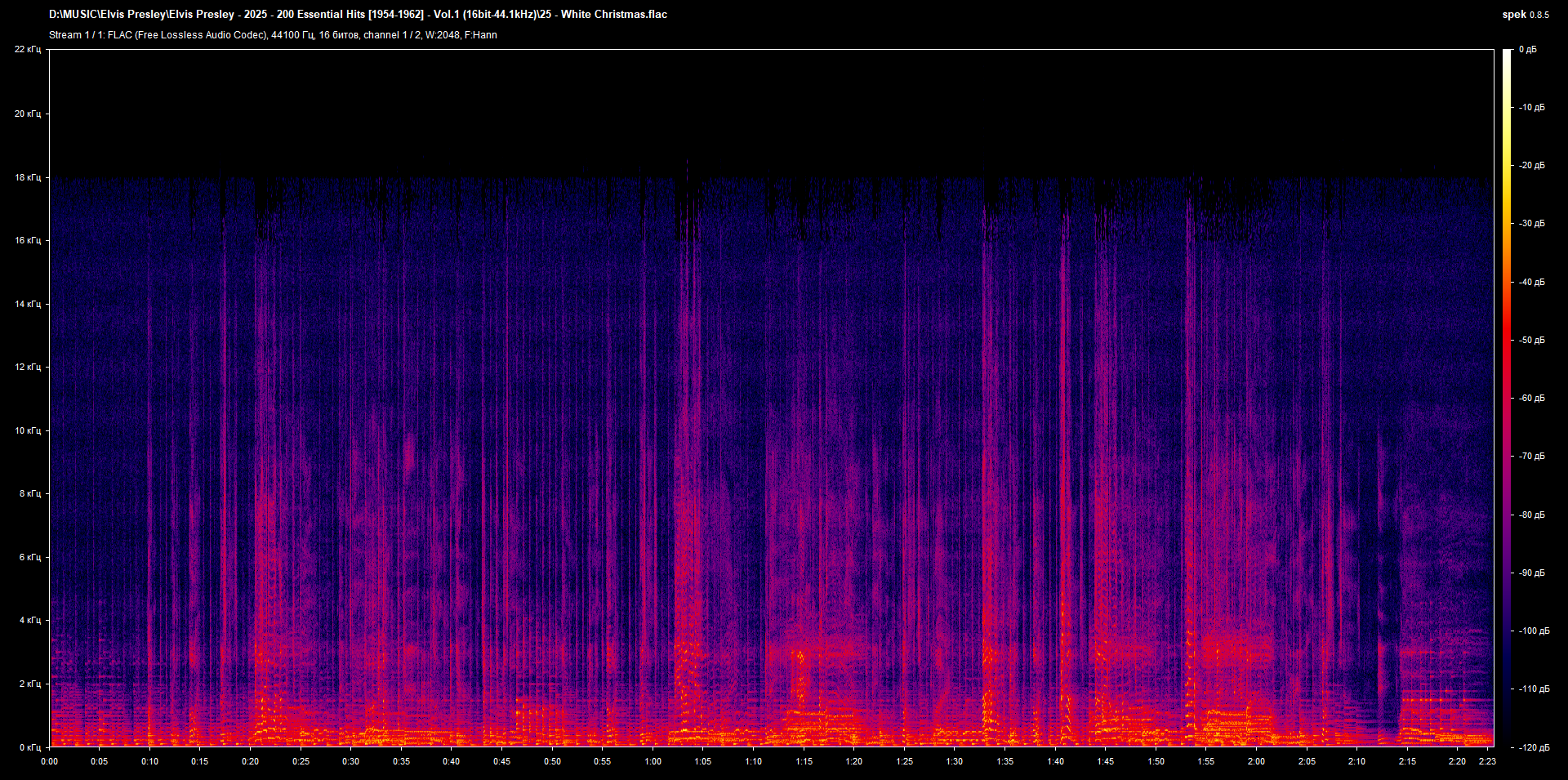Select the 10 кГц frequency axis label
Viewport: 1568px width, 780px height.
[x=27, y=430]
